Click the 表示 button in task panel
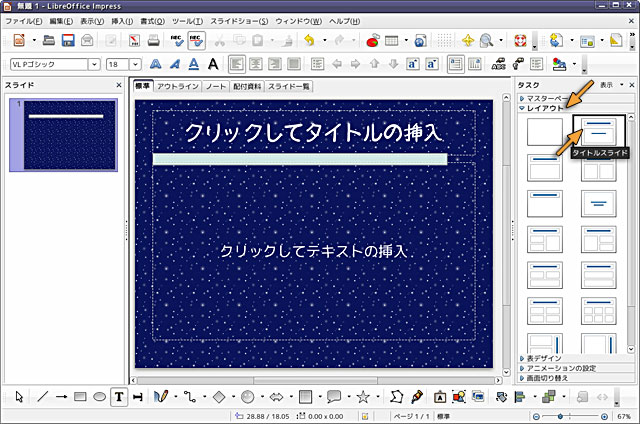 pos(606,85)
